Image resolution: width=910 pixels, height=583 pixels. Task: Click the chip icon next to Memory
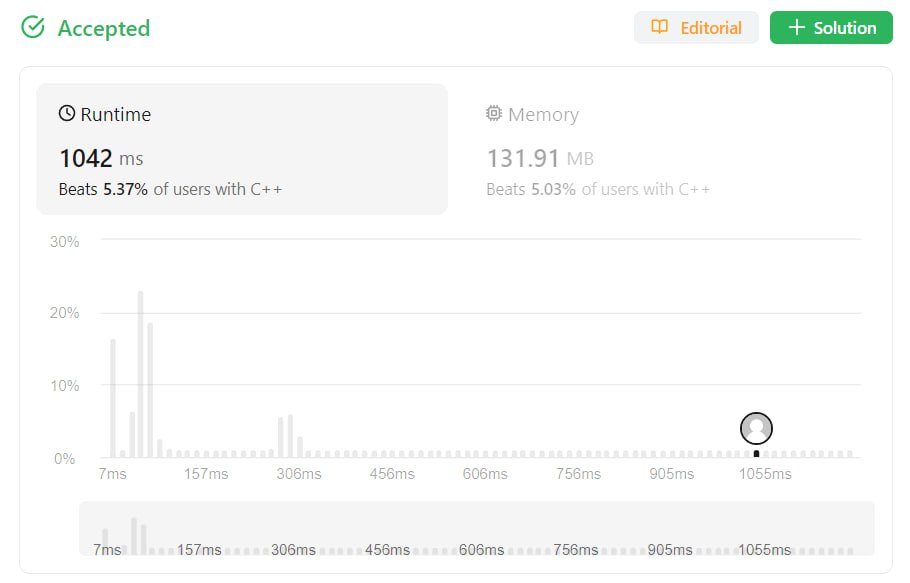tap(494, 114)
